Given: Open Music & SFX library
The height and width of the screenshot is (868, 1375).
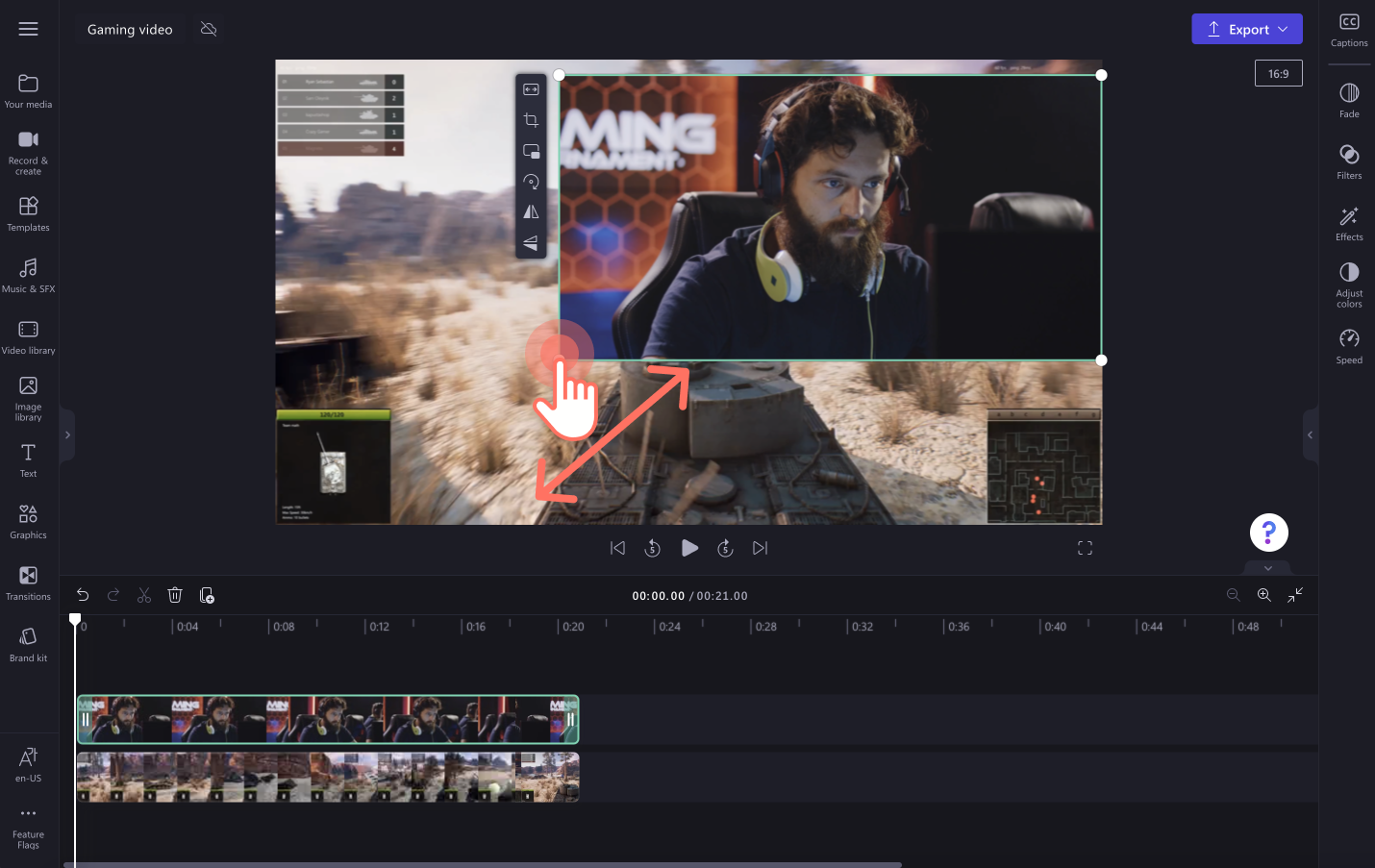Looking at the screenshot, I should [x=29, y=276].
